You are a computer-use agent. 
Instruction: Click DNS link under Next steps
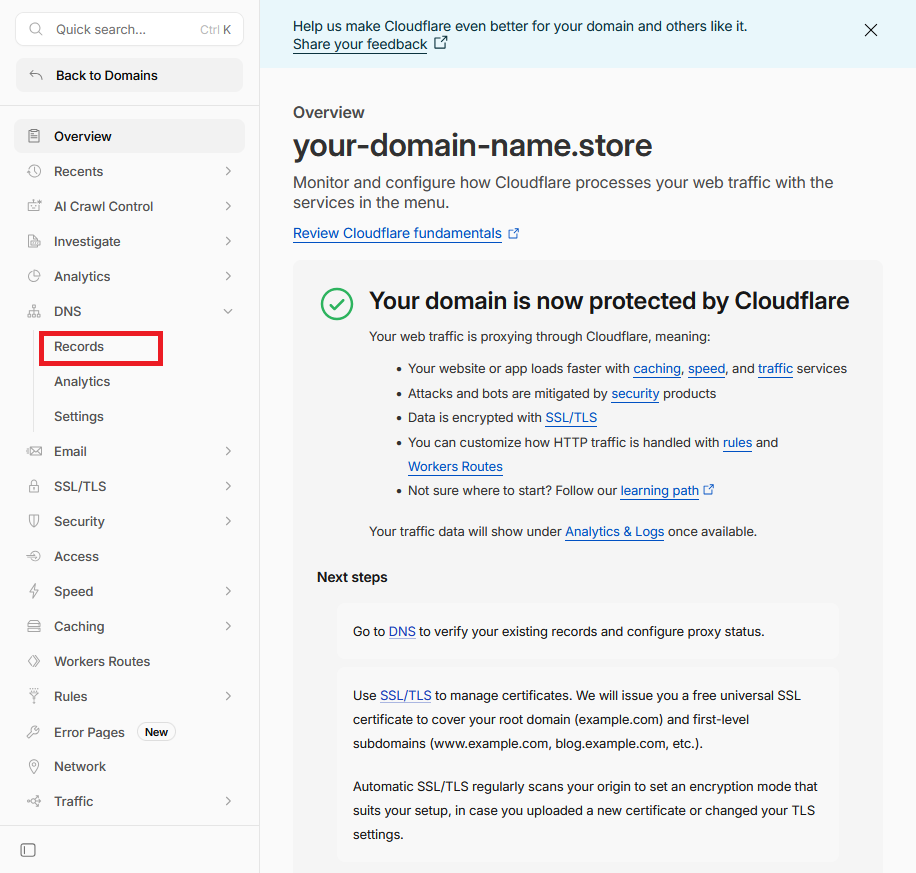[402, 632]
